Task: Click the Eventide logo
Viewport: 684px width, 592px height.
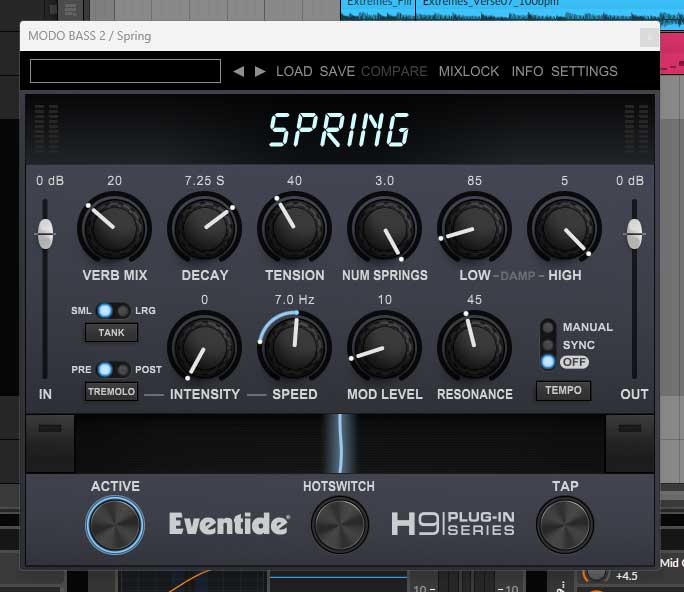Action: pos(229,524)
